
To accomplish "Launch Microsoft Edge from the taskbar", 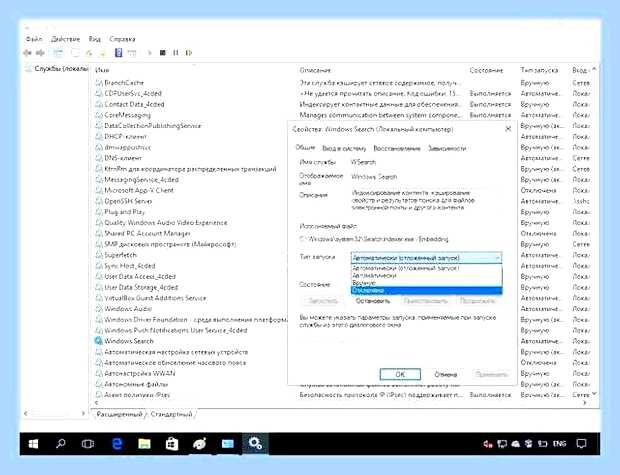I will pos(117,444).
